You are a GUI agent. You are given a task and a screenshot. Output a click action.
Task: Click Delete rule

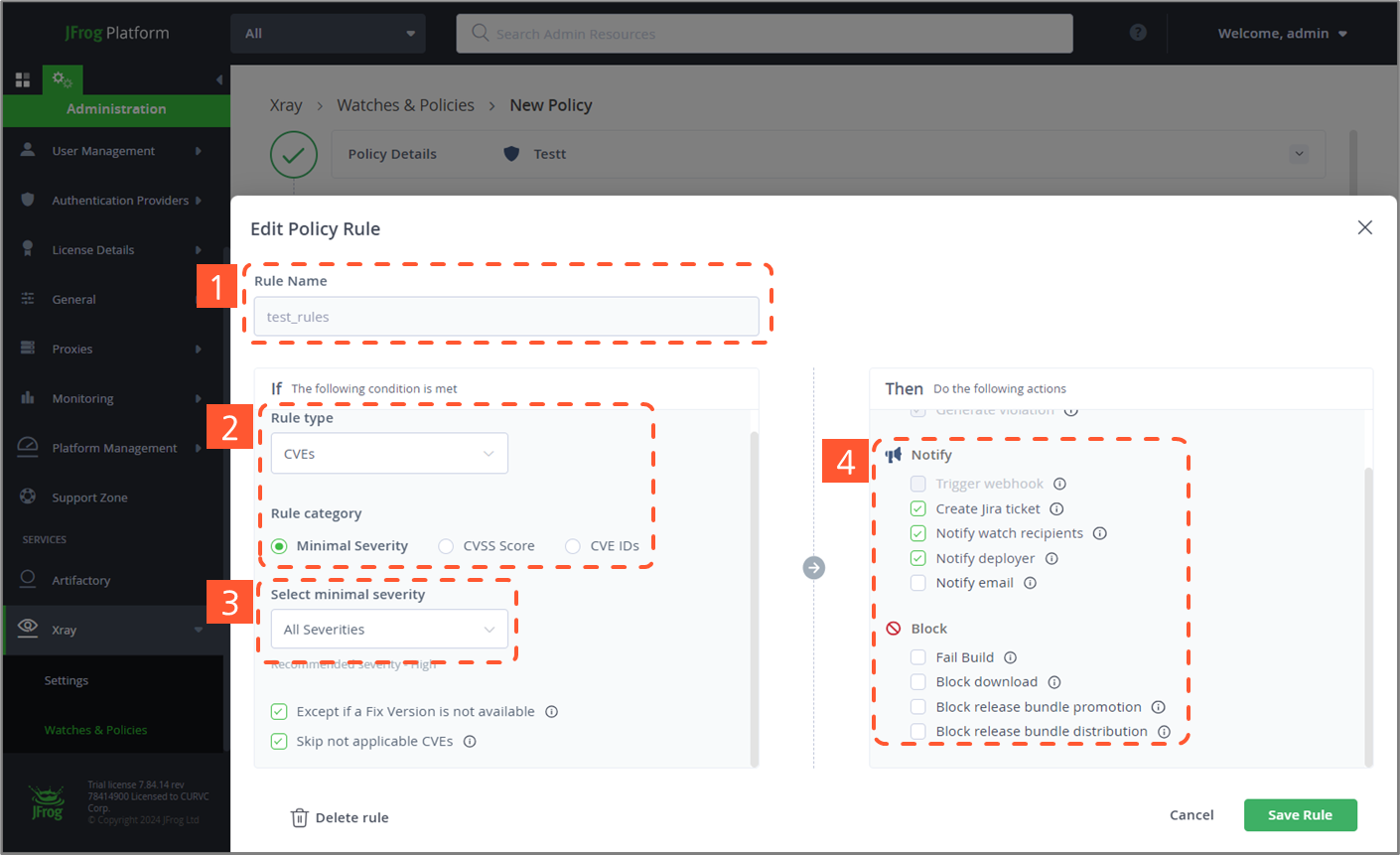coord(340,817)
